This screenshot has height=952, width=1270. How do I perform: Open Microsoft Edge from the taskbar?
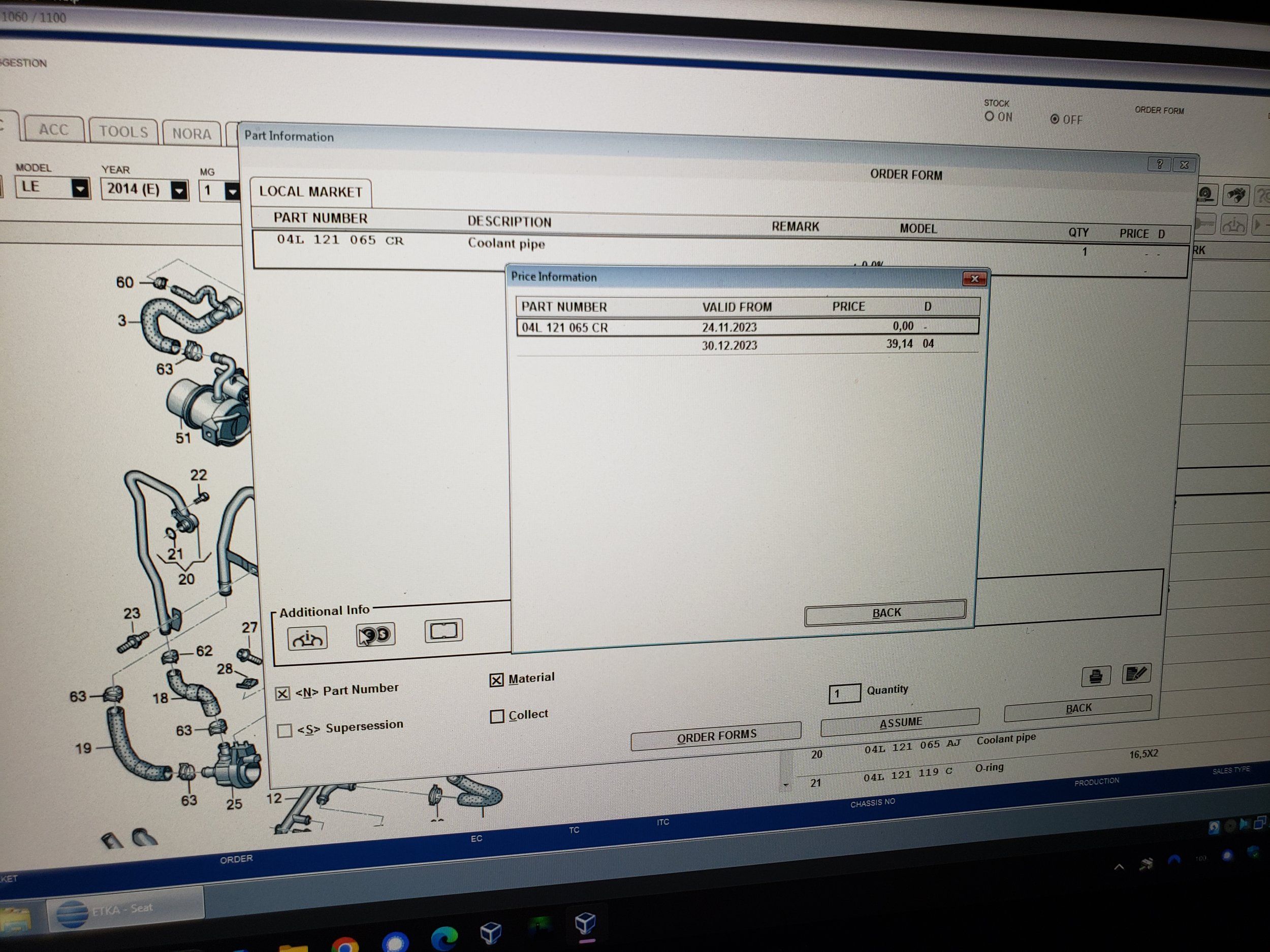[444, 938]
